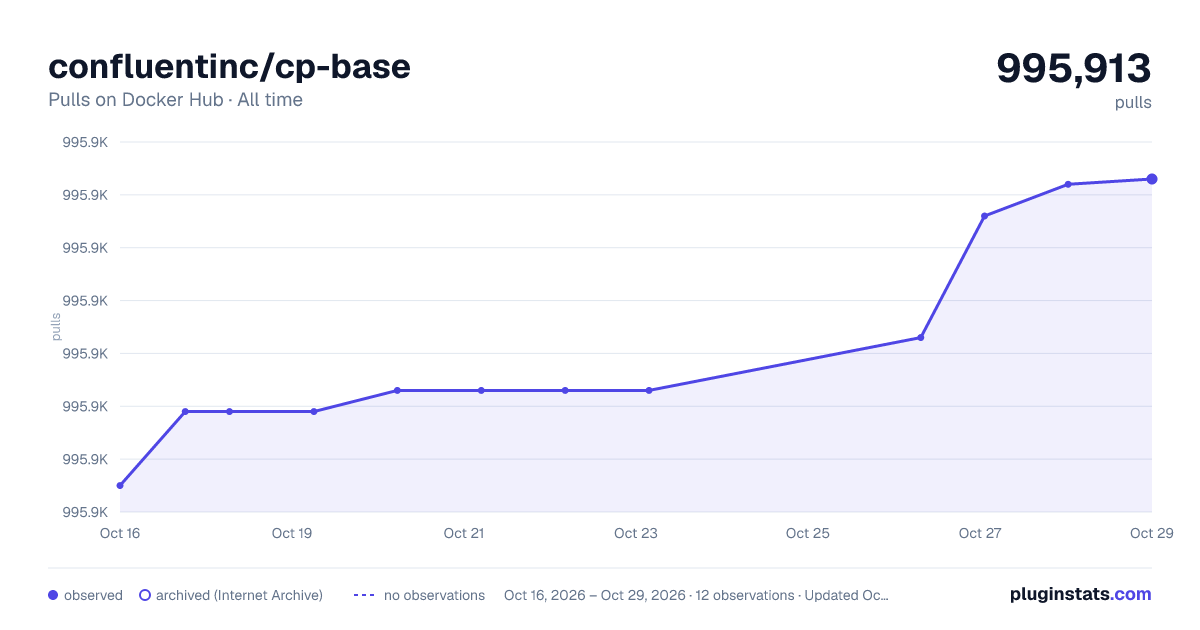Screen dimensions: 1200x630
Task: Select the first data point at Oct 16
Action: [x=120, y=486]
